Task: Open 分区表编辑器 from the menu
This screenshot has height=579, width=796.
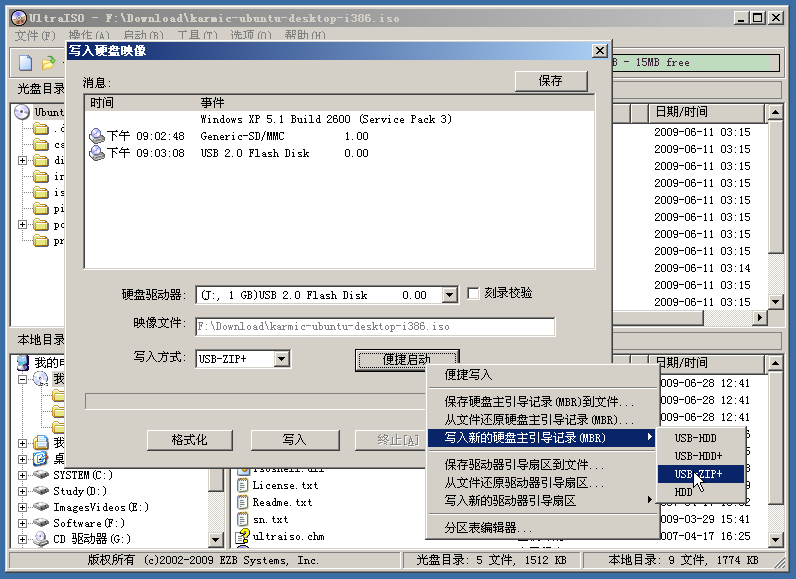Action: coord(542,528)
